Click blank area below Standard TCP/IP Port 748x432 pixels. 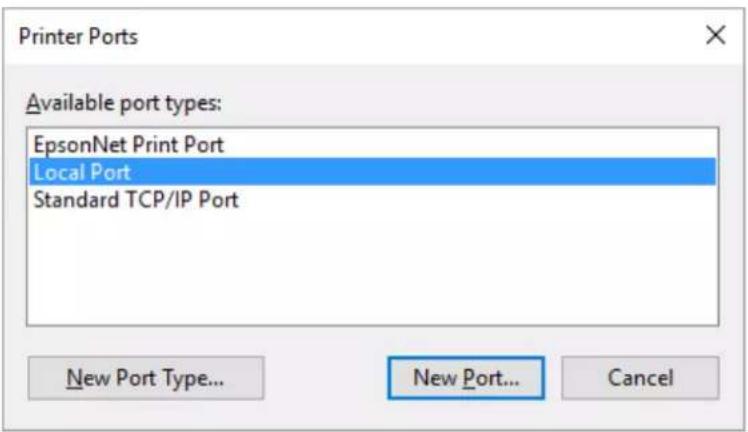click(373, 267)
